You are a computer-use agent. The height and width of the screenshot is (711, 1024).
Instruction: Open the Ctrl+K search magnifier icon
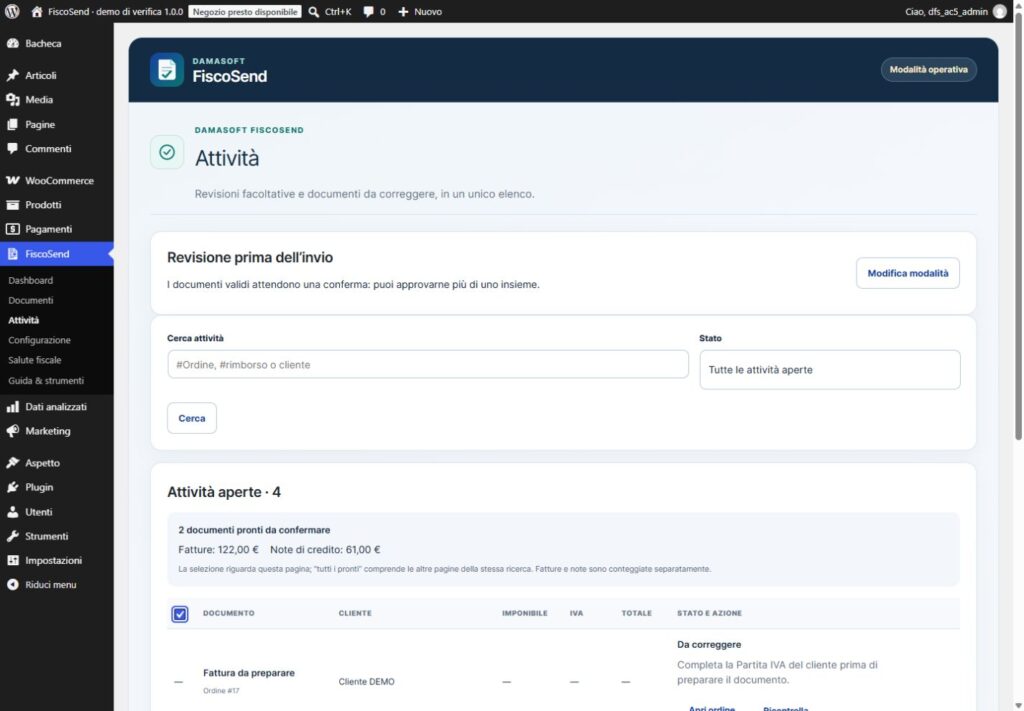click(313, 12)
